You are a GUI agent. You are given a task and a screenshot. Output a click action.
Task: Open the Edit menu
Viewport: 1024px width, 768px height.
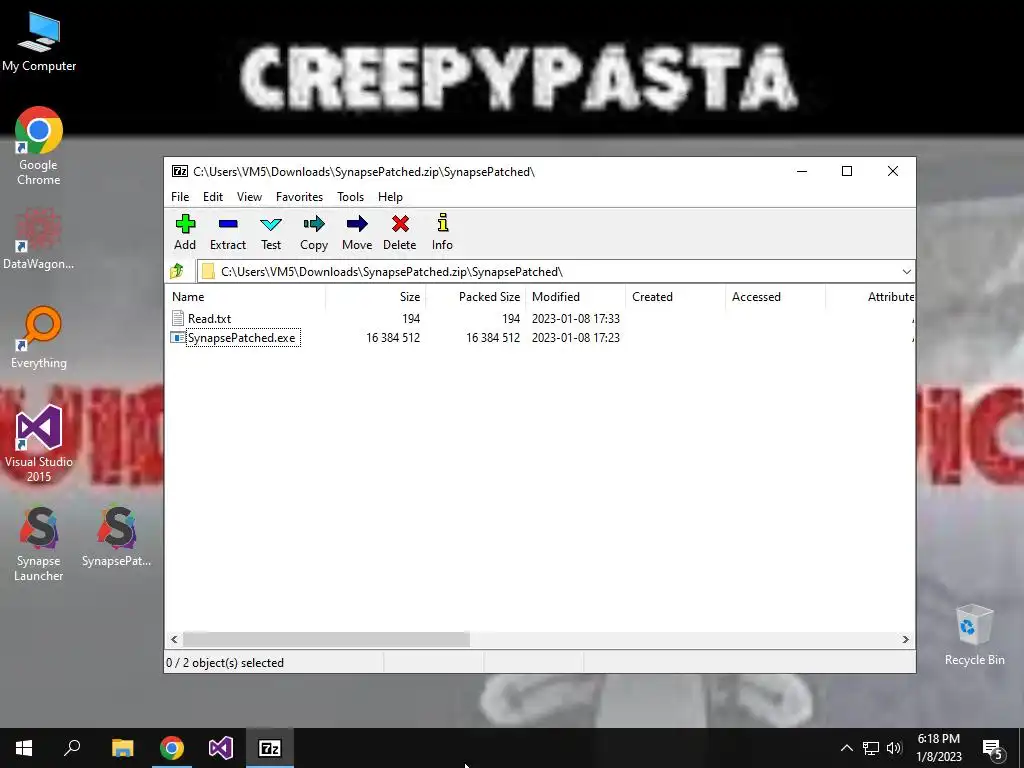pos(213,197)
